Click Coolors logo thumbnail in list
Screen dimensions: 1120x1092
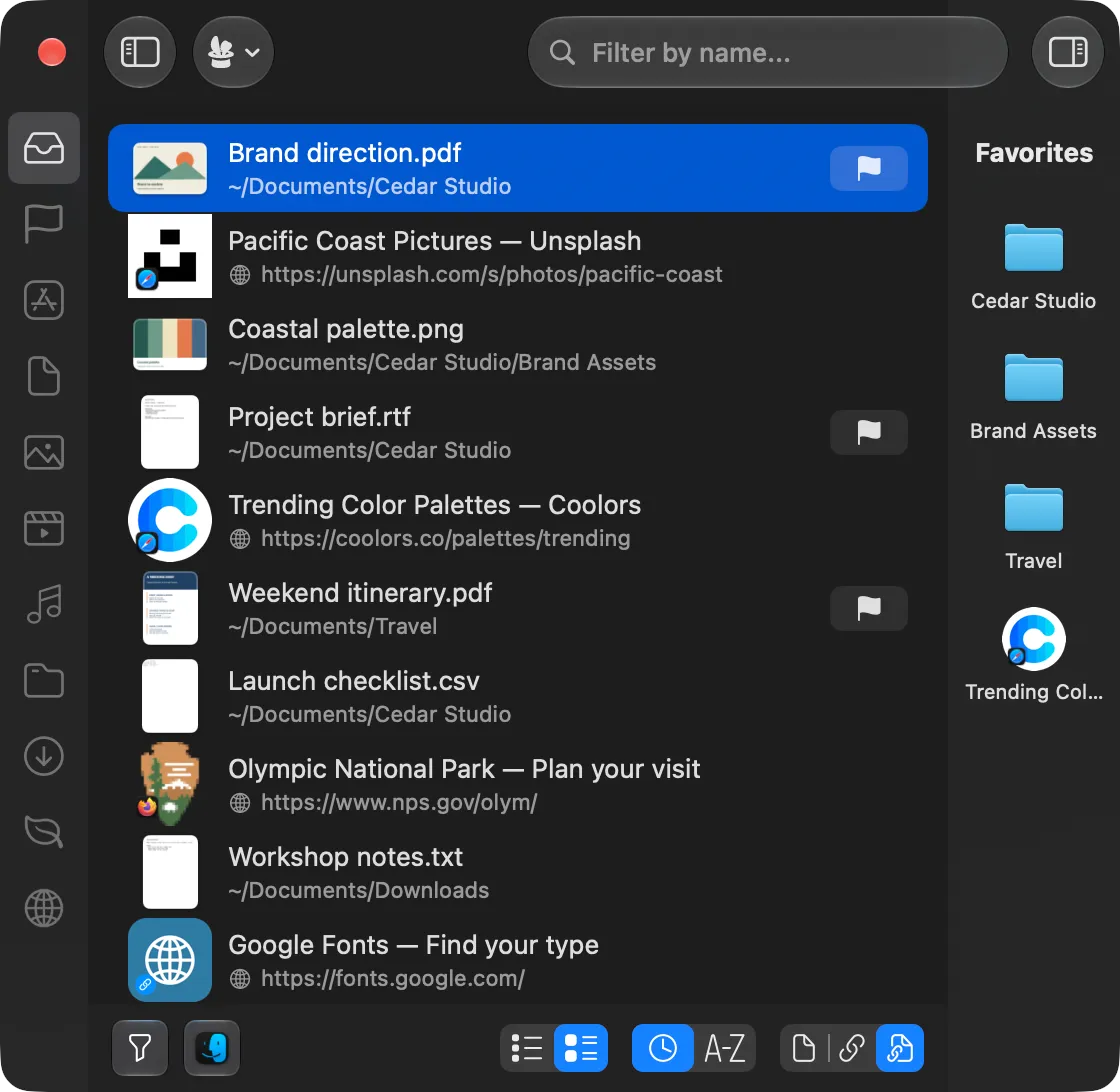click(x=170, y=520)
